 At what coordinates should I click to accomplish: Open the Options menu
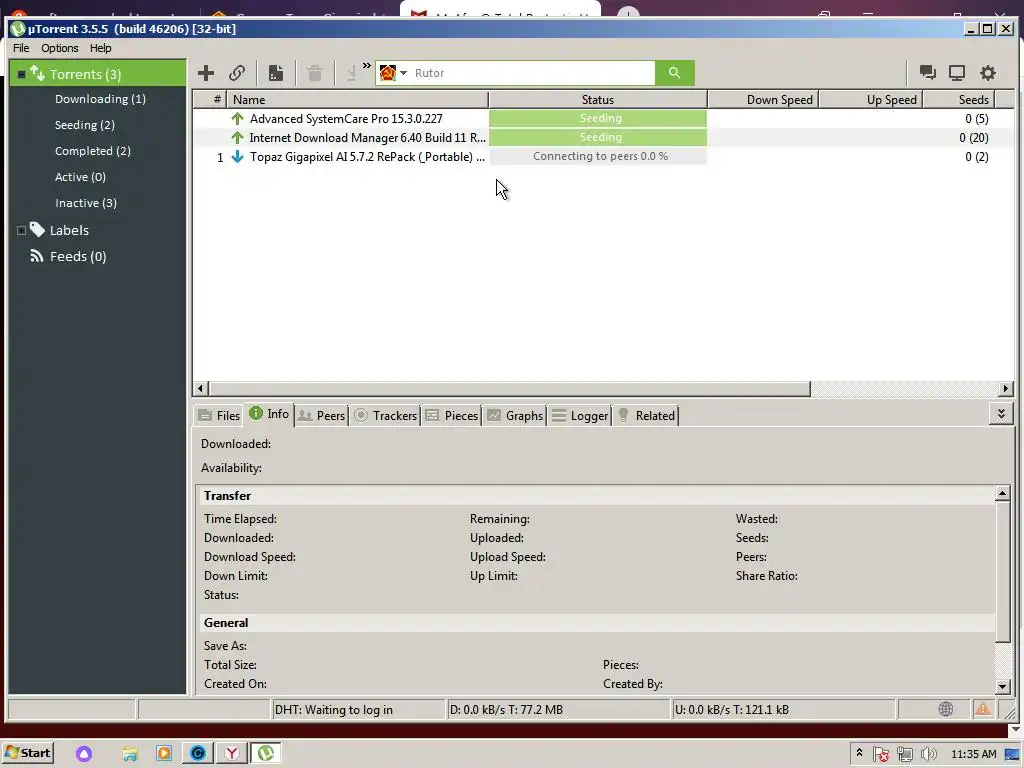coord(59,48)
